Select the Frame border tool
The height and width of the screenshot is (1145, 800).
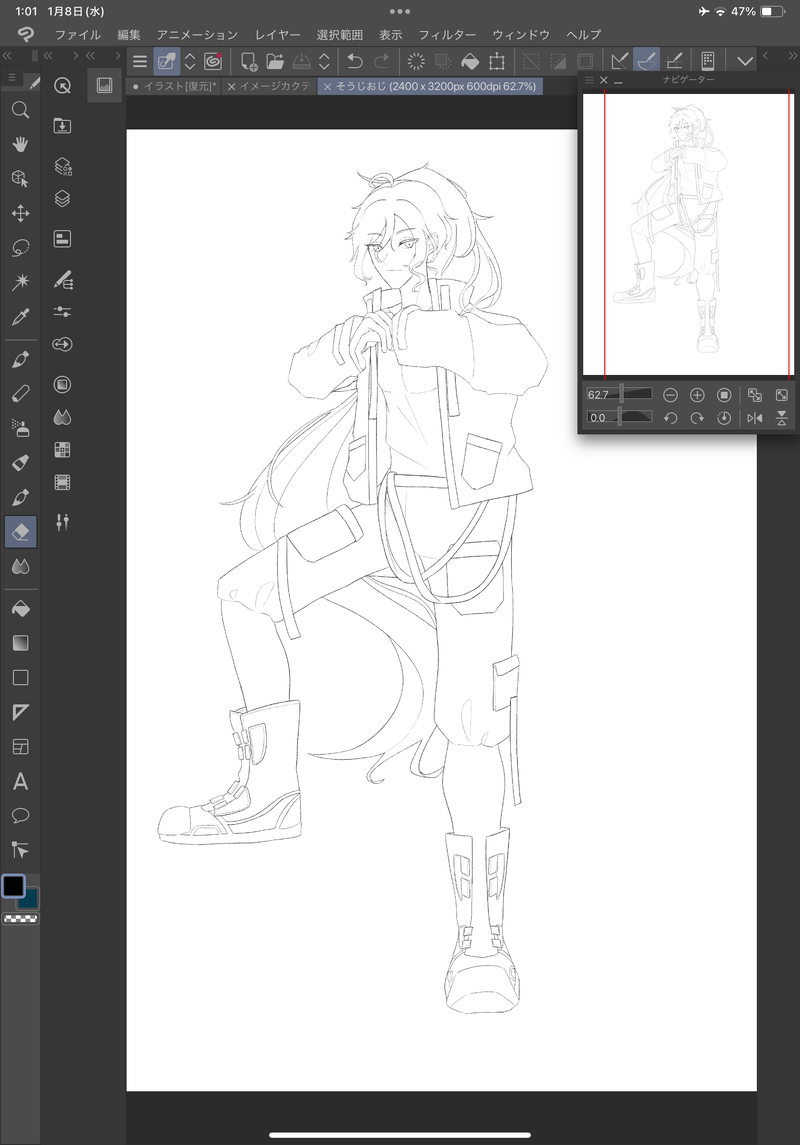pyautogui.click(x=20, y=746)
